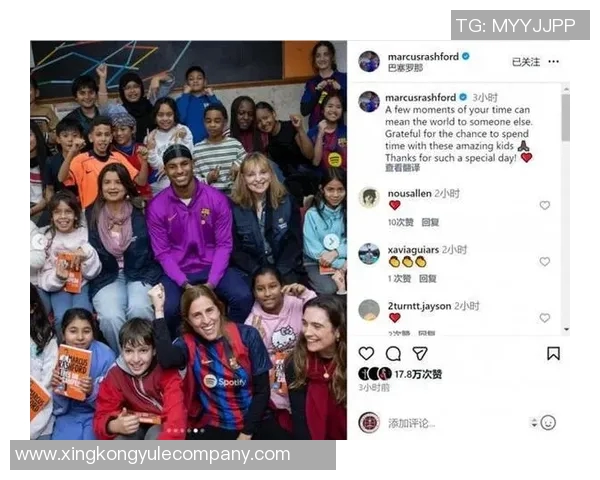Open the three-dot more options menu
The height and width of the screenshot is (480, 600).
click(x=553, y=61)
